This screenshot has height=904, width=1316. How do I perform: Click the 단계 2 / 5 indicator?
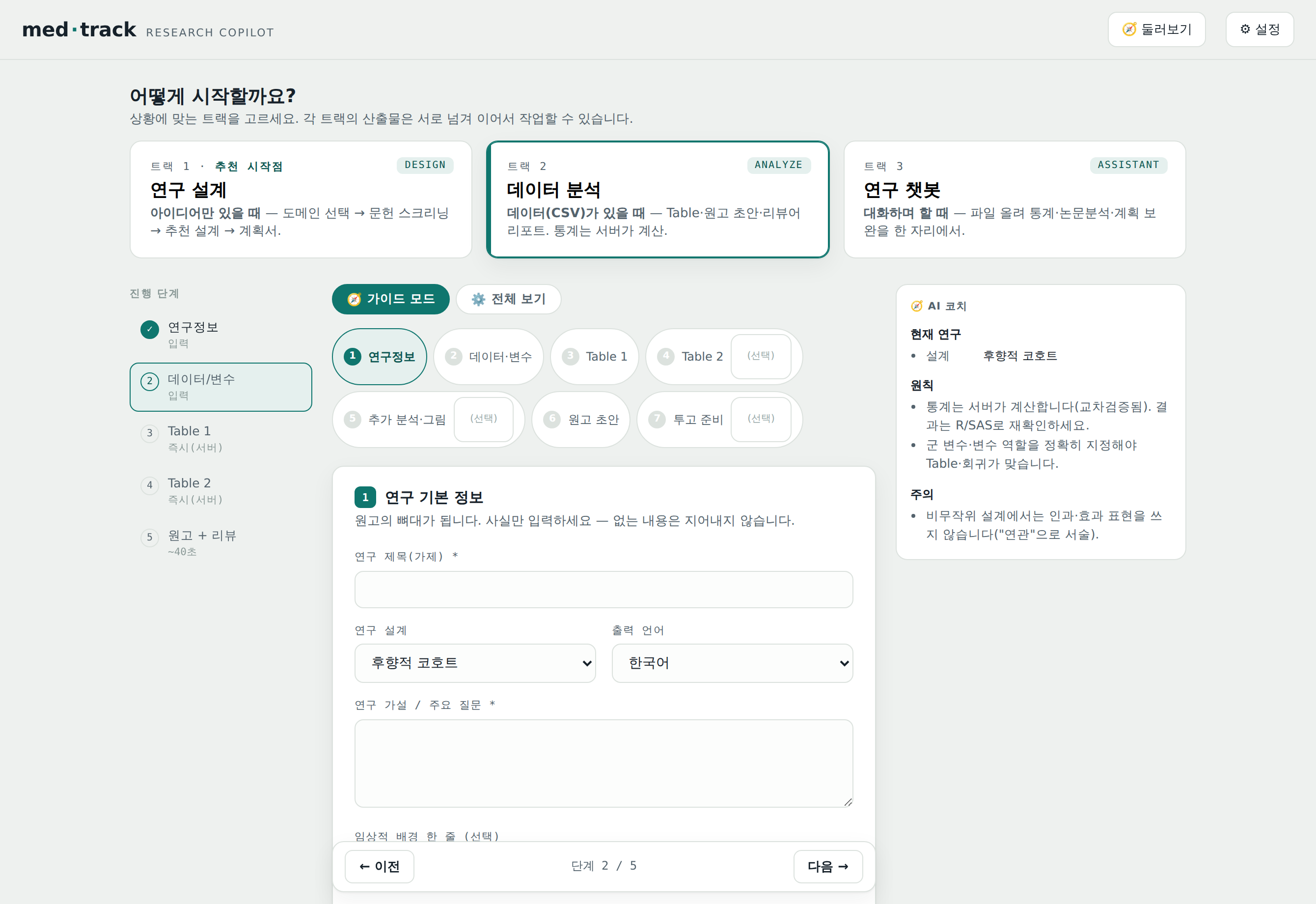click(x=603, y=866)
